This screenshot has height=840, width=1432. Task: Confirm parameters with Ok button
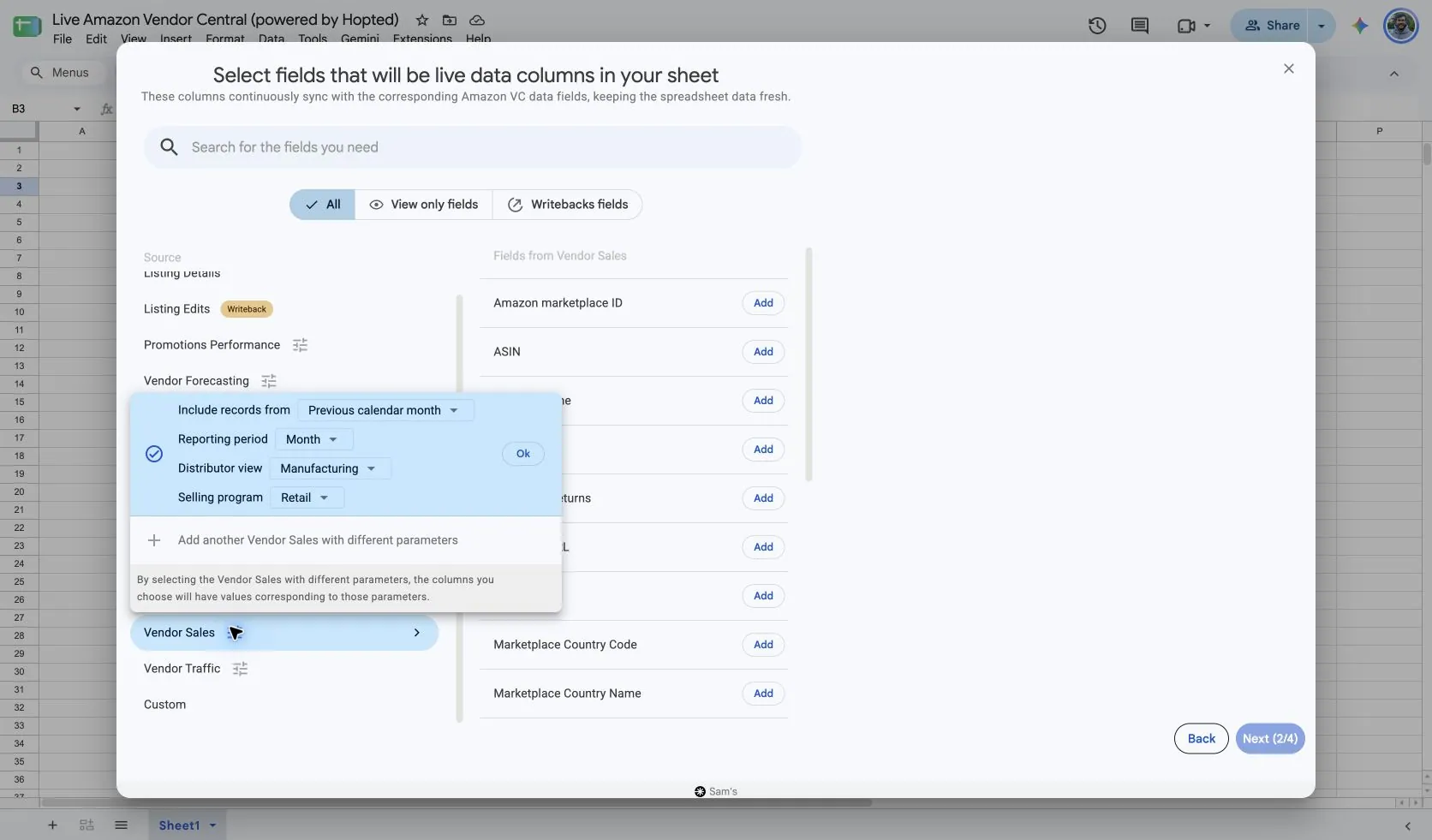523,454
